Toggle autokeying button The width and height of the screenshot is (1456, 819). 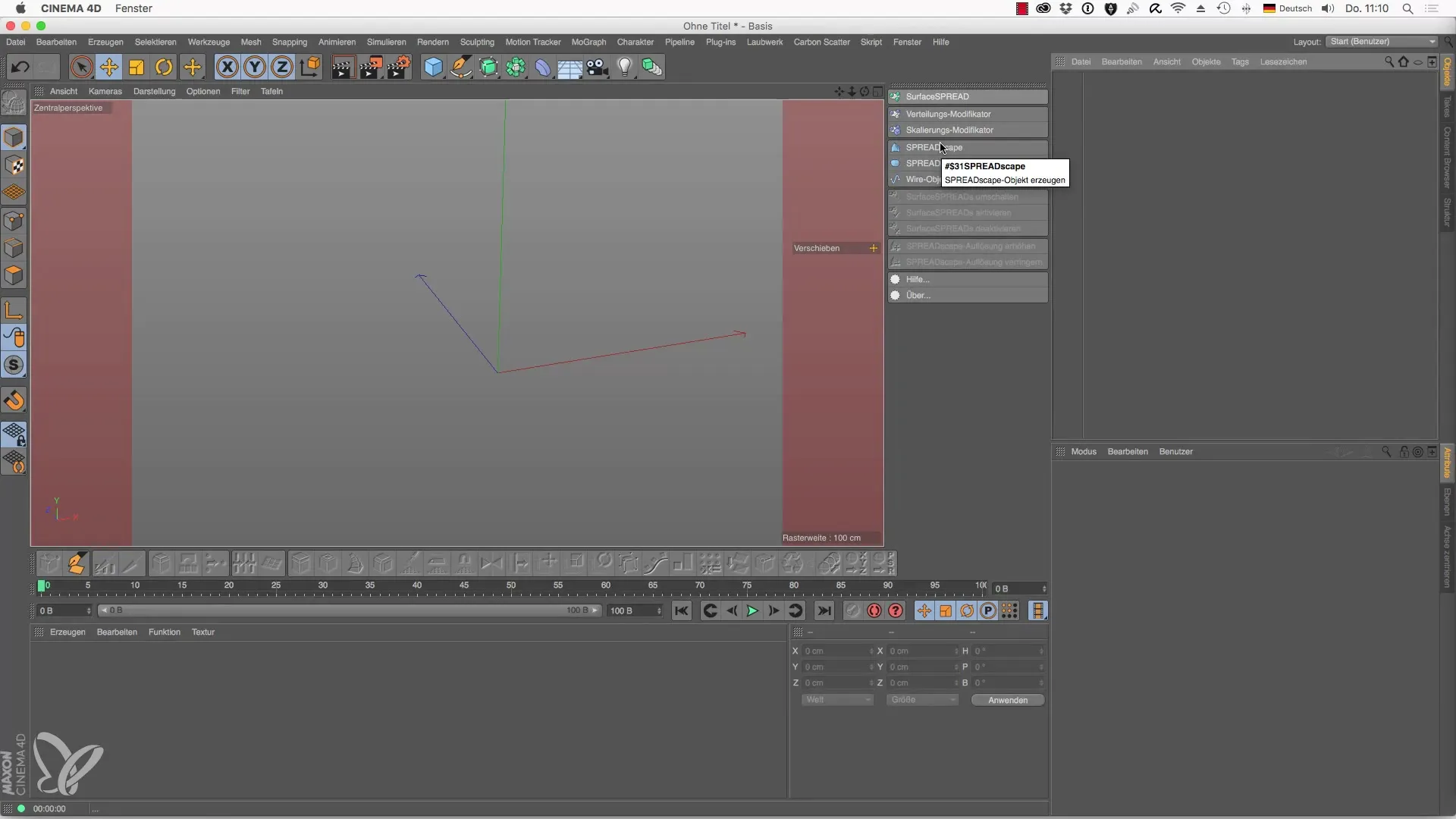[874, 611]
